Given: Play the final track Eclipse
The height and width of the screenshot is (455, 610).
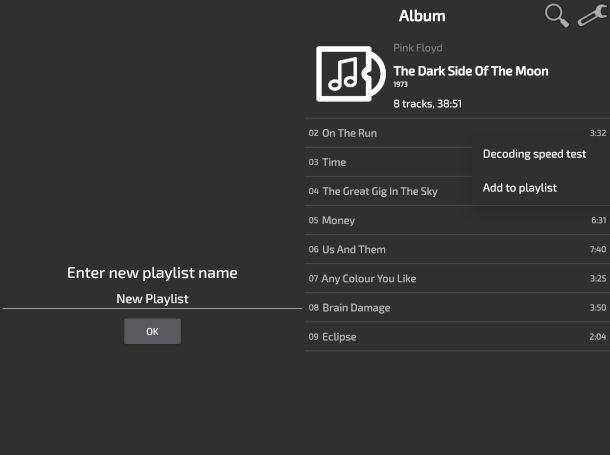Looking at the screenshot, I should (x=339, y=336).
